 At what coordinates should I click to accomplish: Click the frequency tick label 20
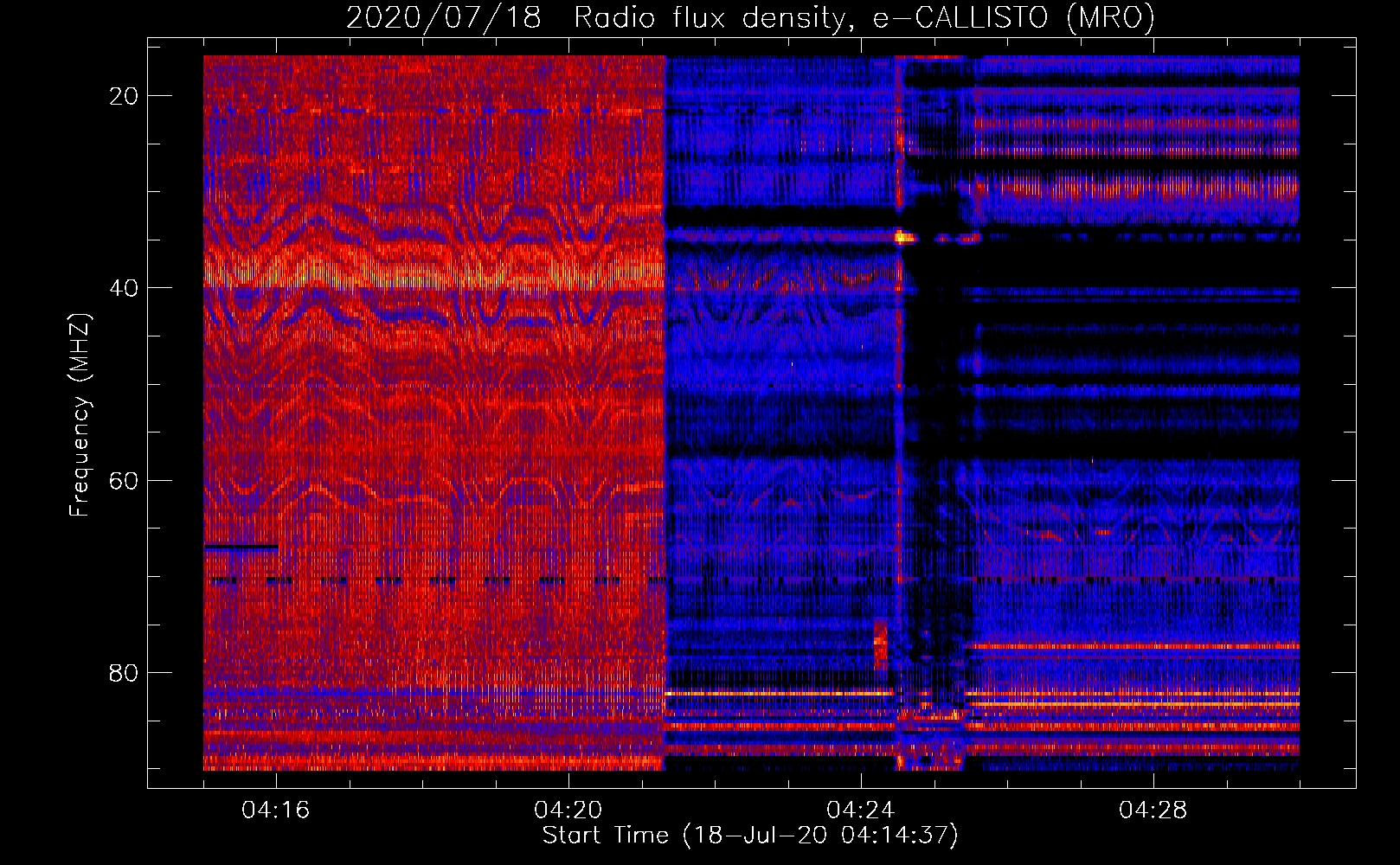[124, 96]
